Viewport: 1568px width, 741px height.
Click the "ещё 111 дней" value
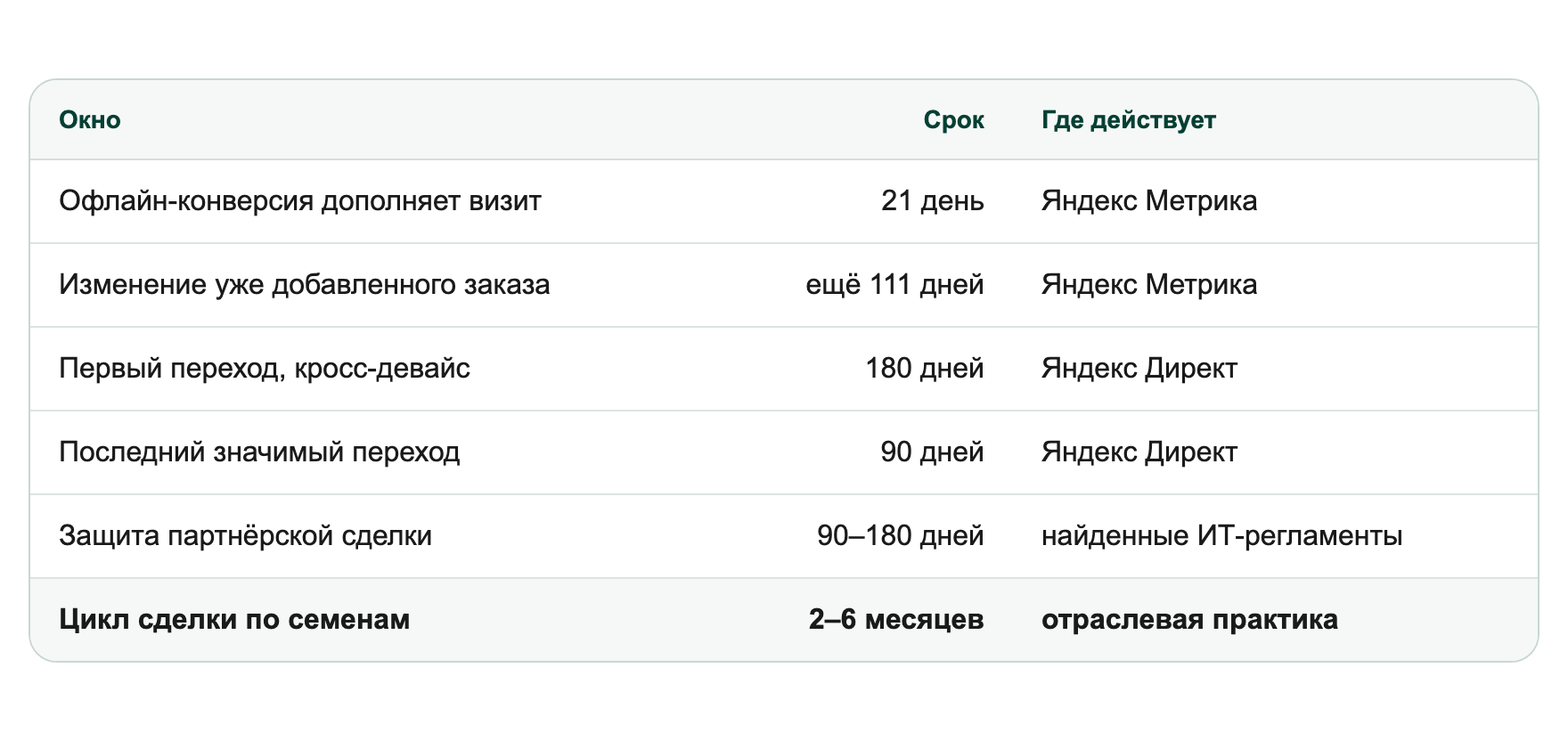(x=894, y=285)
